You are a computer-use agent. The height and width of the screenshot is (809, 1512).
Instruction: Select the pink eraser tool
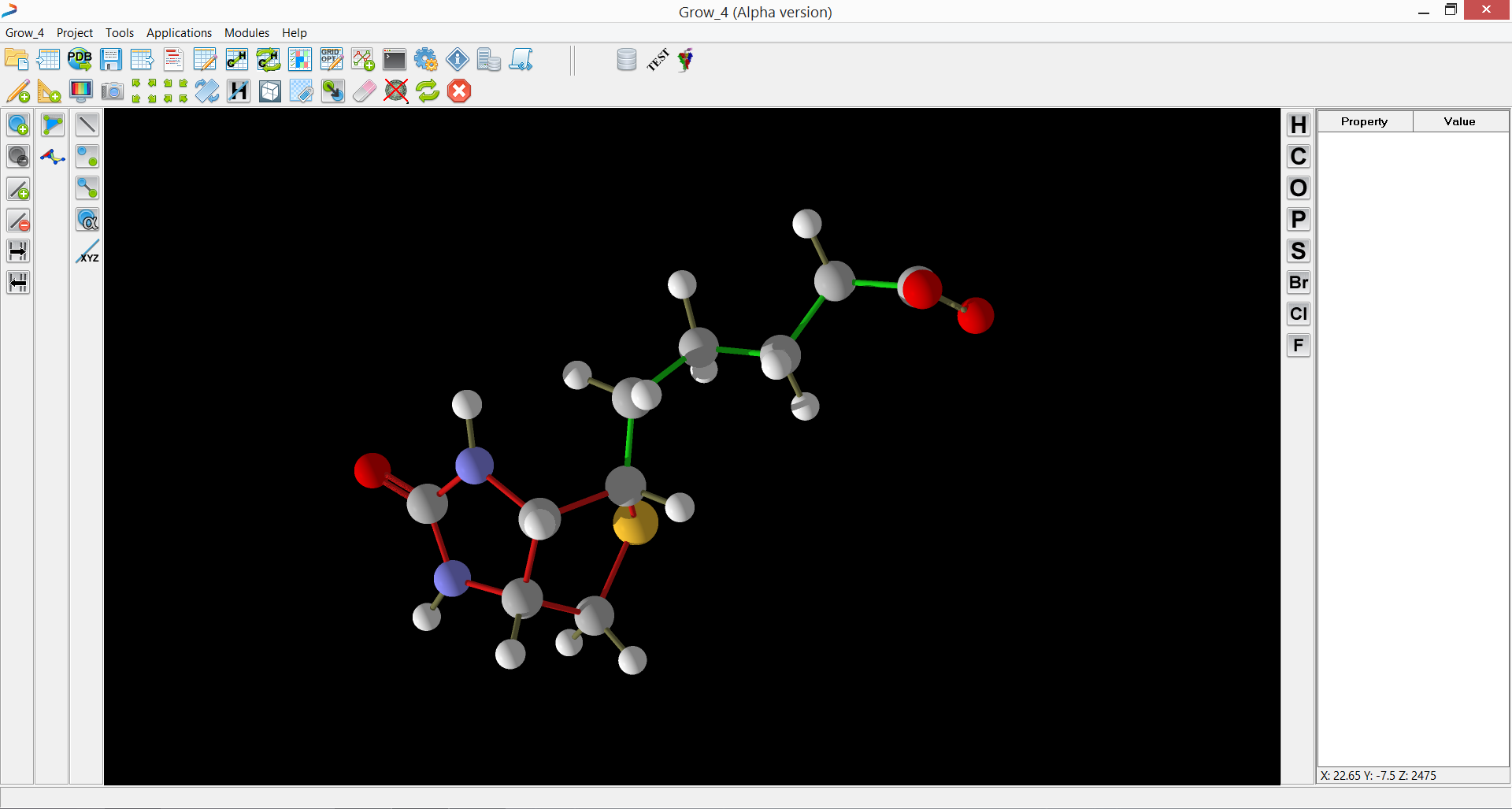point(365,91)
